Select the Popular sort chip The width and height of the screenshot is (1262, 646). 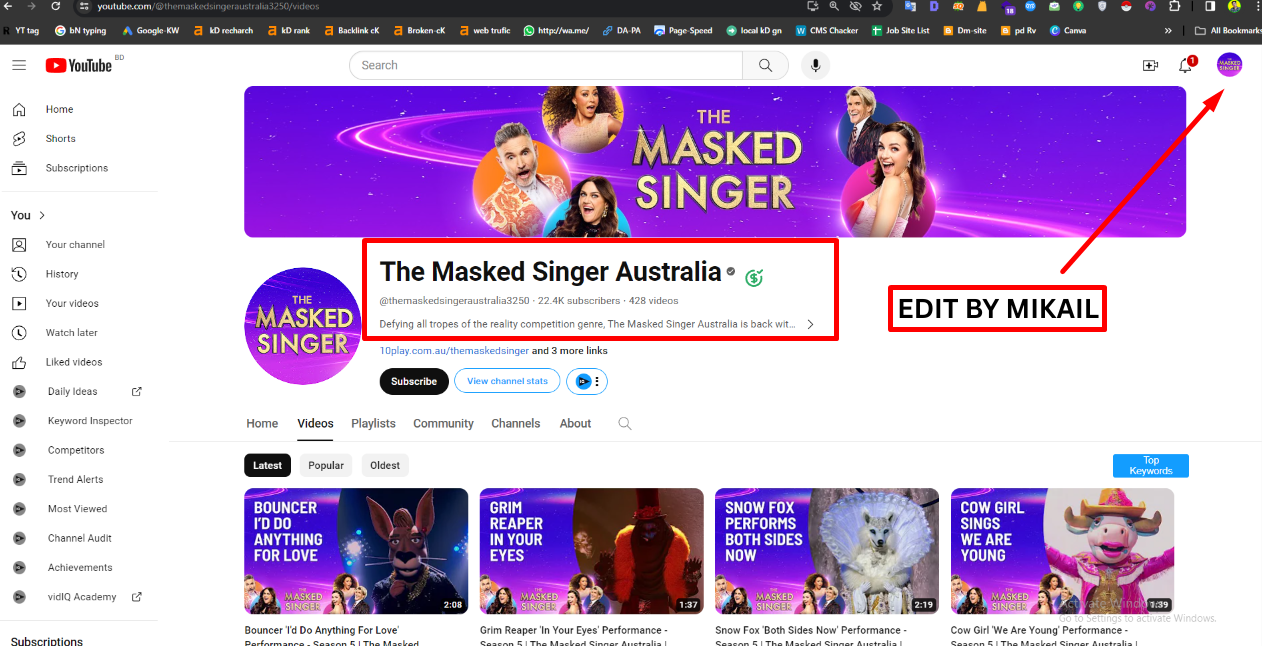[326, 465]
